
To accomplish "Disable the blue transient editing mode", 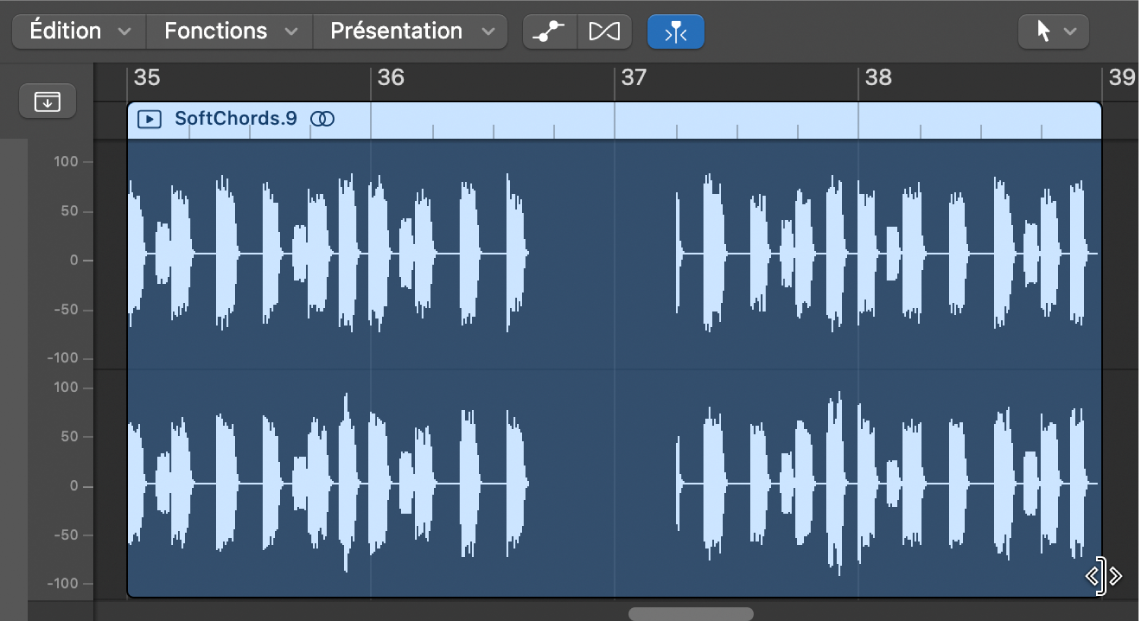I will [676, 31].
